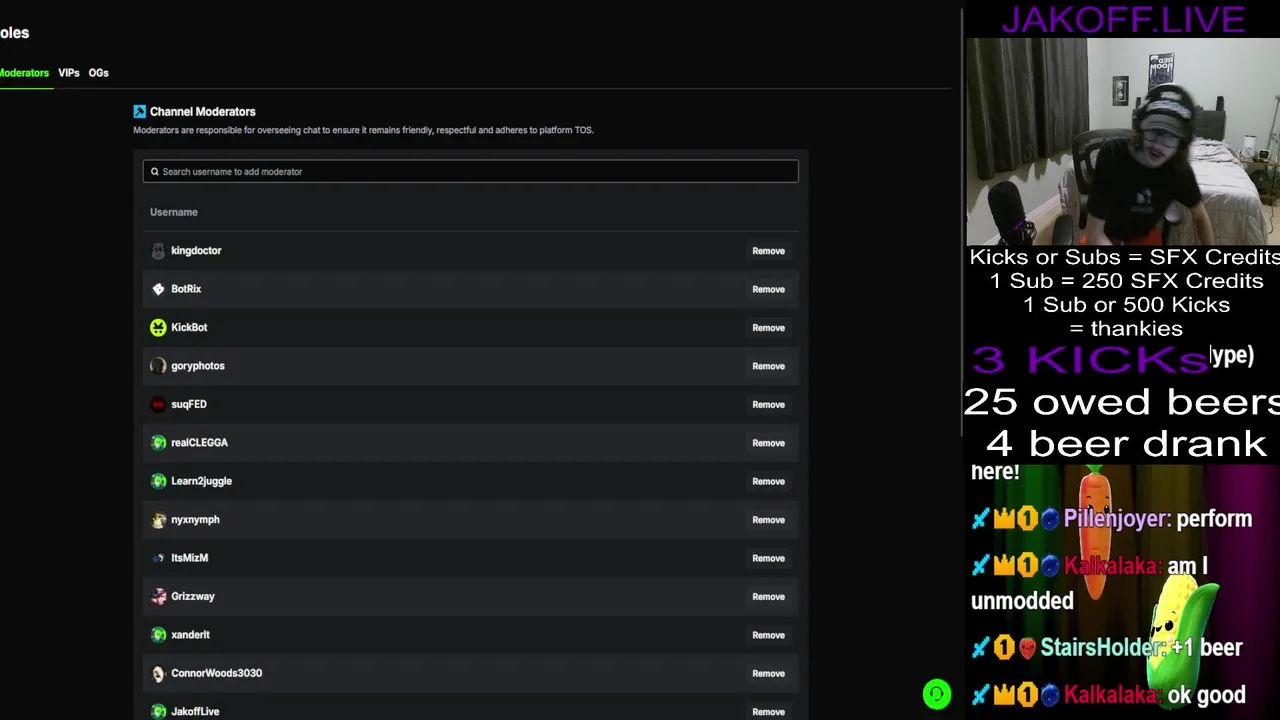
Task: Select the goryphotos username
Action: pos(198,366)
